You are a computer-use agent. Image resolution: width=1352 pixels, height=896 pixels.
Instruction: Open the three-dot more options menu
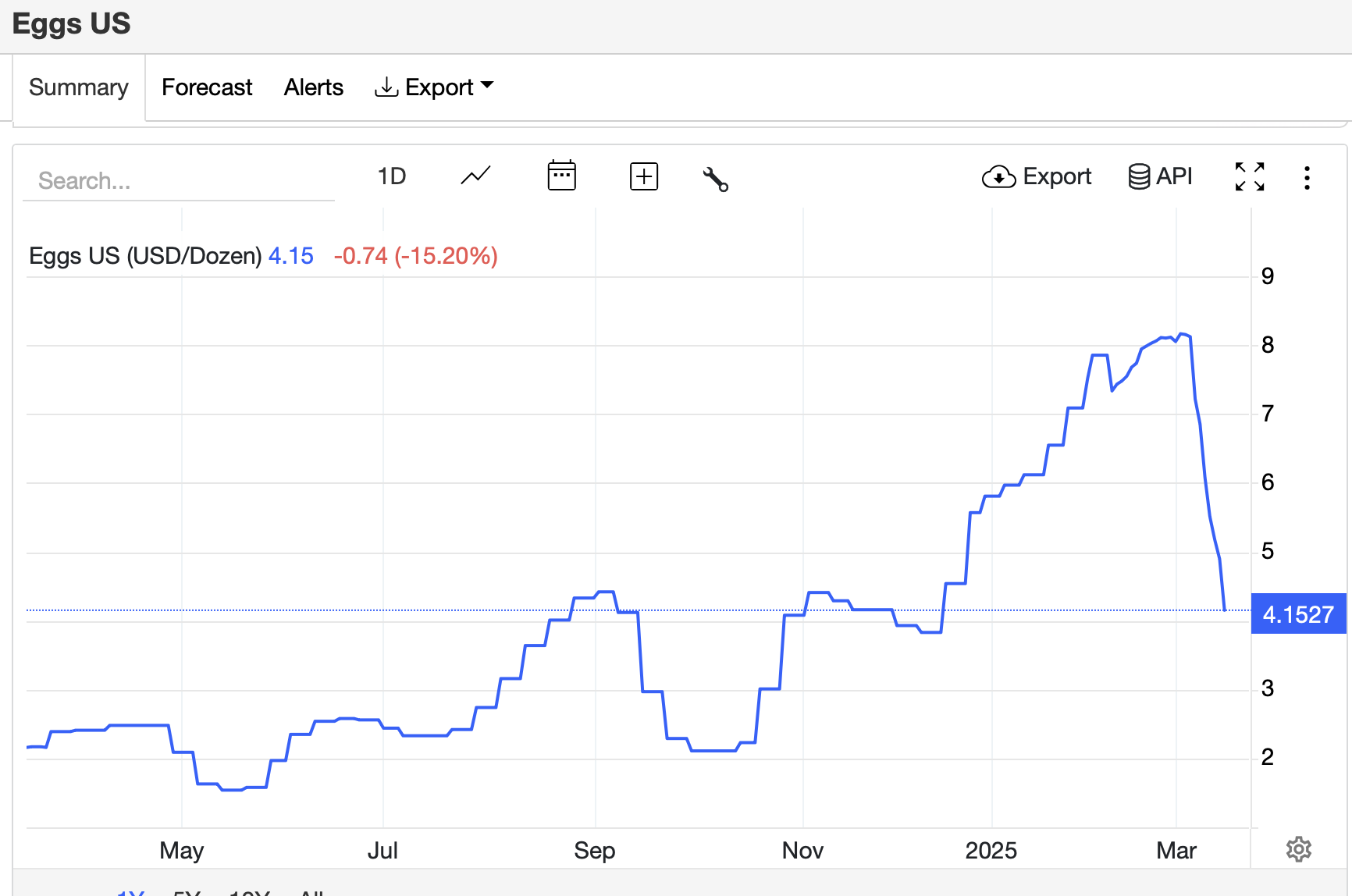pyautogui.click(x=1307, y=178)
